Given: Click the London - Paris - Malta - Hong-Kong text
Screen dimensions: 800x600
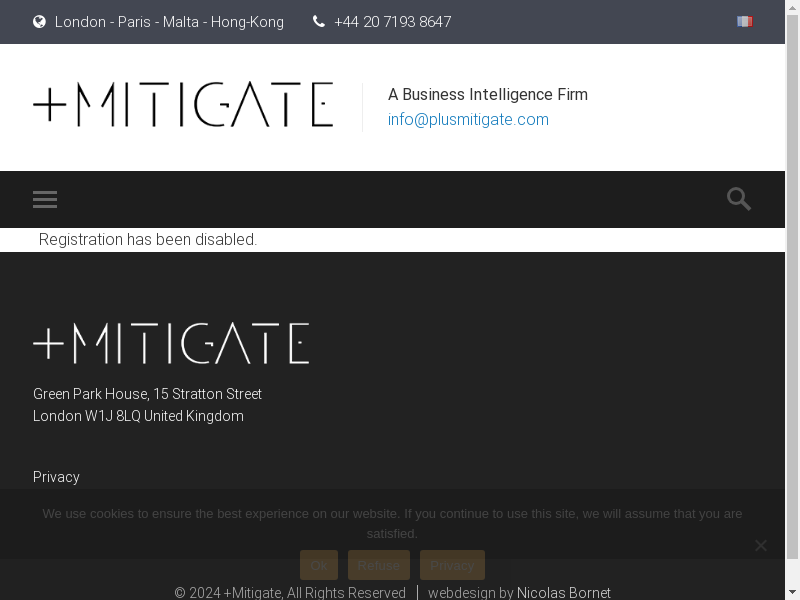Looking at the screenshot, I should (169, 21).
